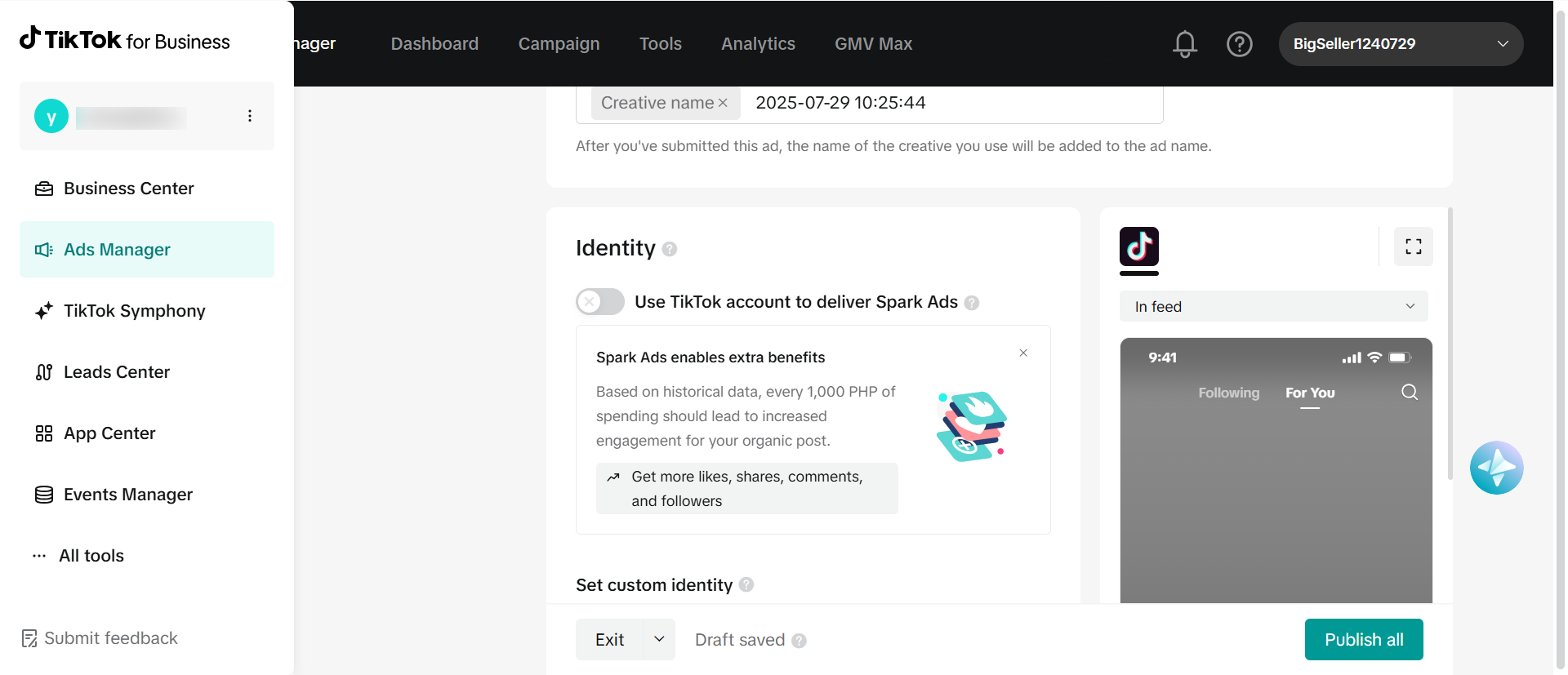Click the Publish all button
The height and width of the screenshot is (675, 1568).
click(x=1364, y=639)
